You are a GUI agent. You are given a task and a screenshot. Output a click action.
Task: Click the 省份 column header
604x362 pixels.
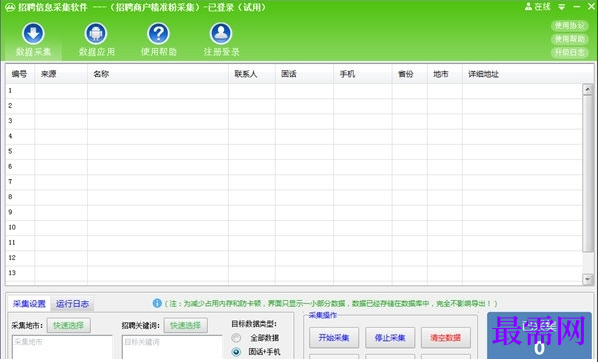[x=410, y=74]
